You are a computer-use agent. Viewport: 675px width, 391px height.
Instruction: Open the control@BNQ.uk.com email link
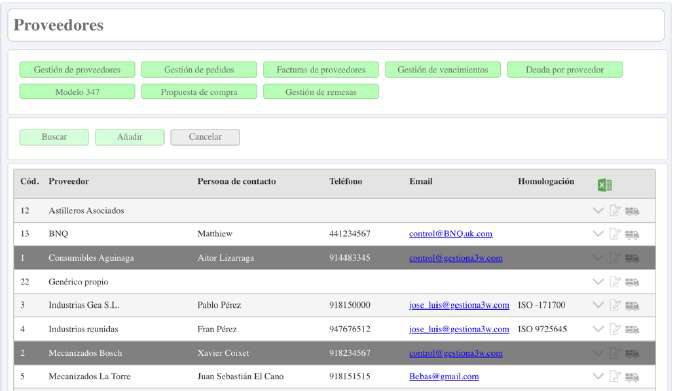coord(451,234)
